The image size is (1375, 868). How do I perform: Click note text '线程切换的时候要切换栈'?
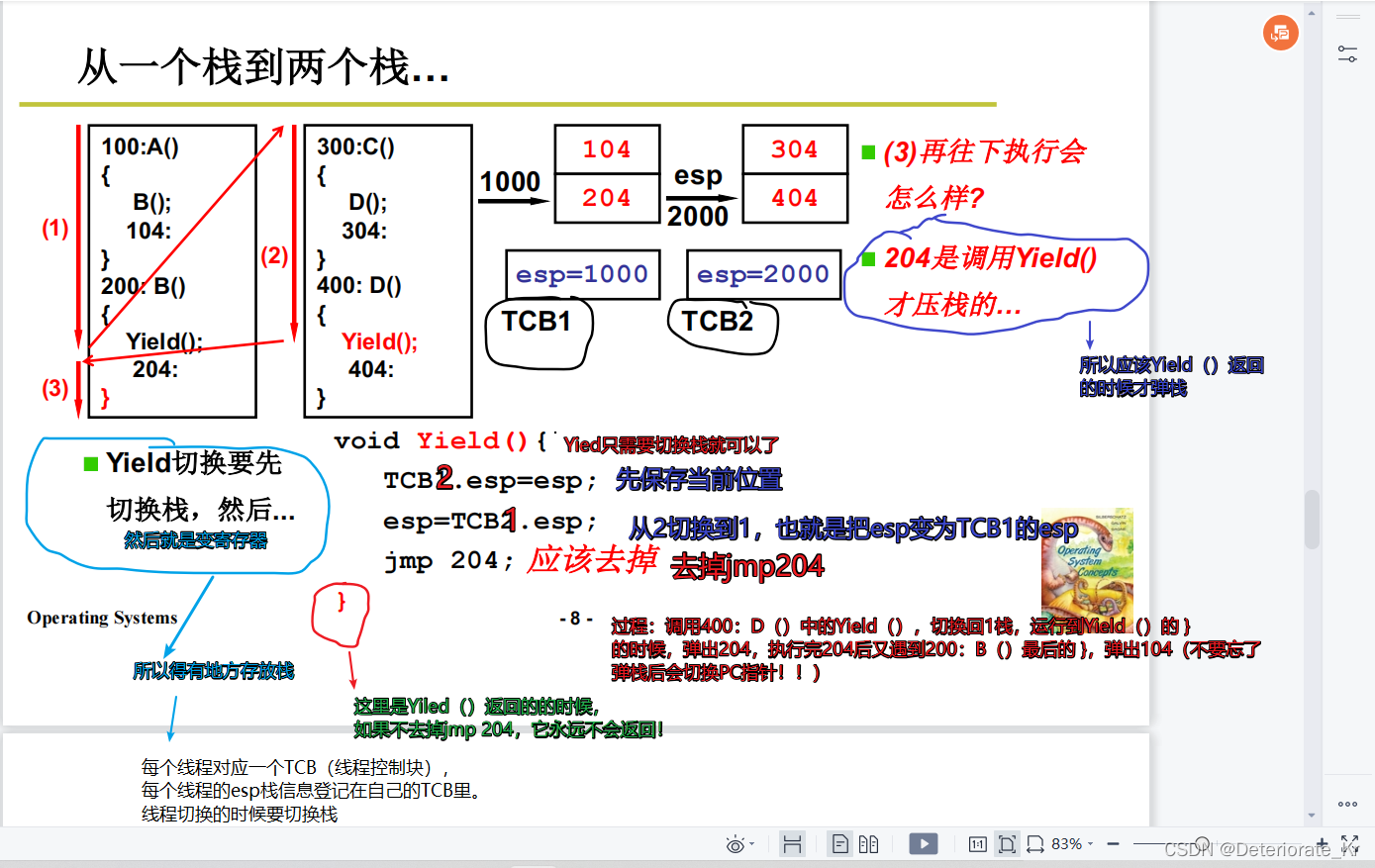pyautogui.click(x=240, y=814)
